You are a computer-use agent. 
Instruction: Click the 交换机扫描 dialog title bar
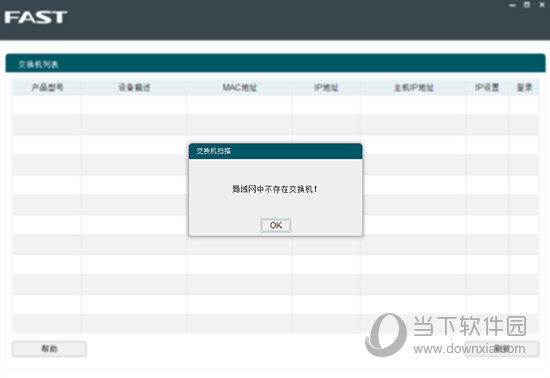point(275,151)
